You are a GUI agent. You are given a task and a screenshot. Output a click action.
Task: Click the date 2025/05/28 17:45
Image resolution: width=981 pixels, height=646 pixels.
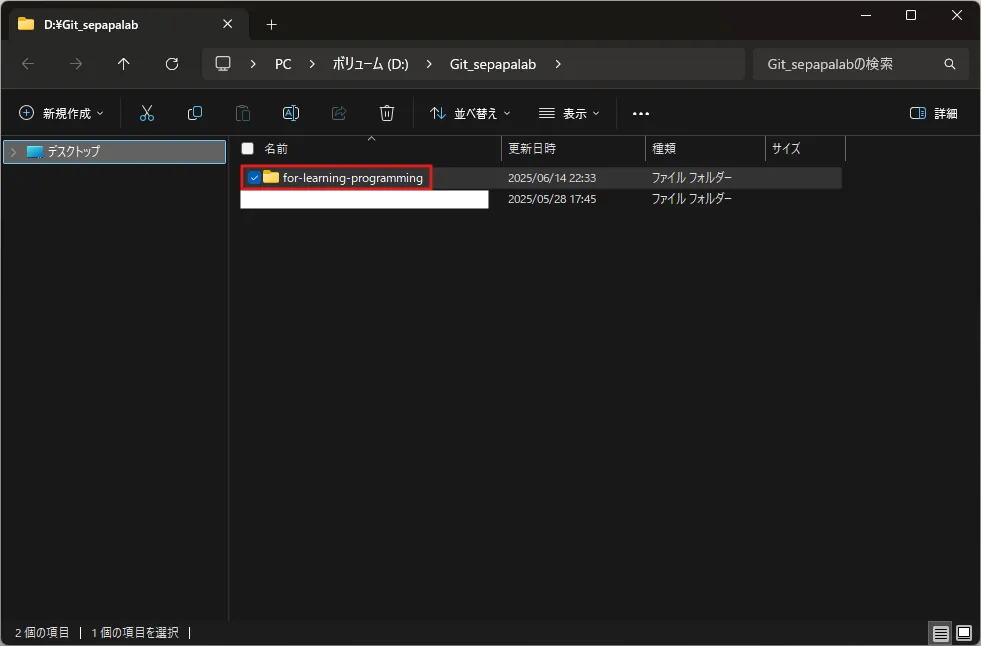(552, 199)
